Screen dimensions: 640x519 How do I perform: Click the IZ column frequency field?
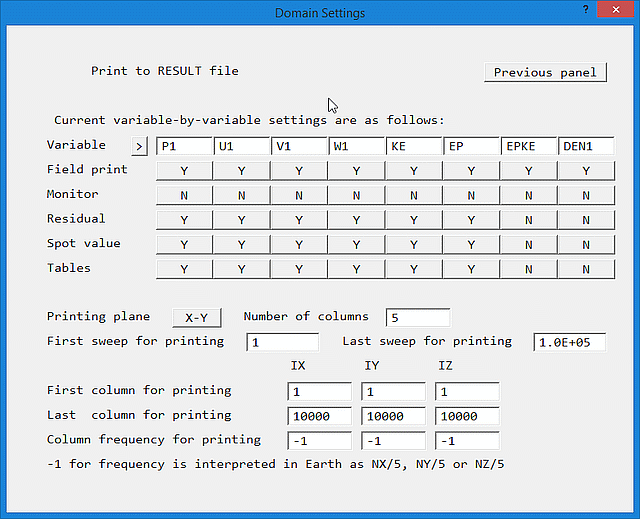[x=466, y=441]
